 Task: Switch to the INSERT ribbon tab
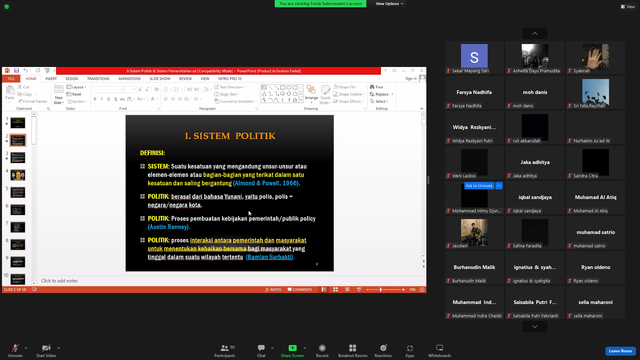click(51, 78)
